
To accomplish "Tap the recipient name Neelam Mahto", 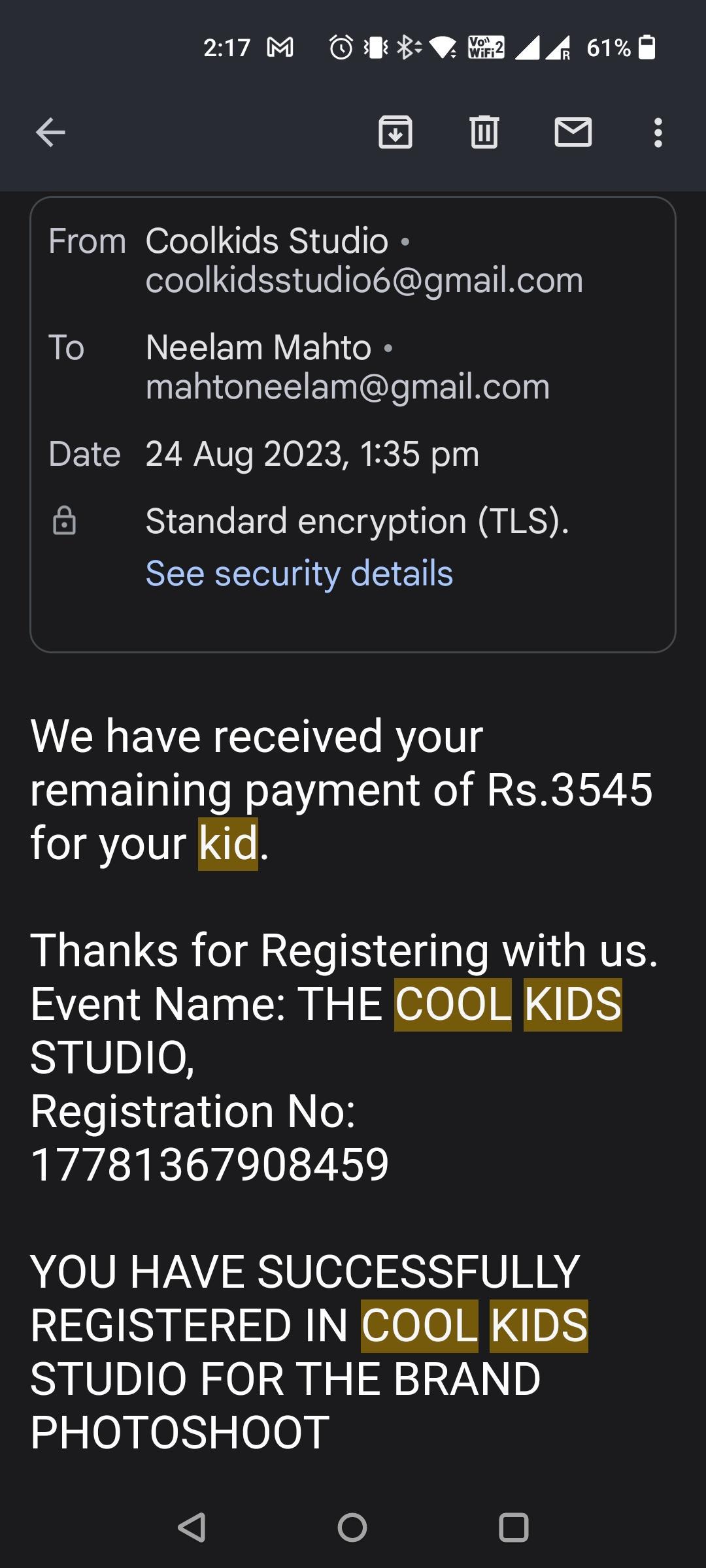I will [258, 347].
